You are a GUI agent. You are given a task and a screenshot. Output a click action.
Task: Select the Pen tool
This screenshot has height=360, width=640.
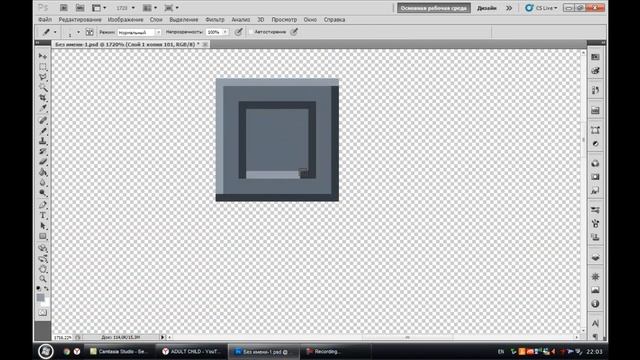pyautogui.click(x=42, y=205)
